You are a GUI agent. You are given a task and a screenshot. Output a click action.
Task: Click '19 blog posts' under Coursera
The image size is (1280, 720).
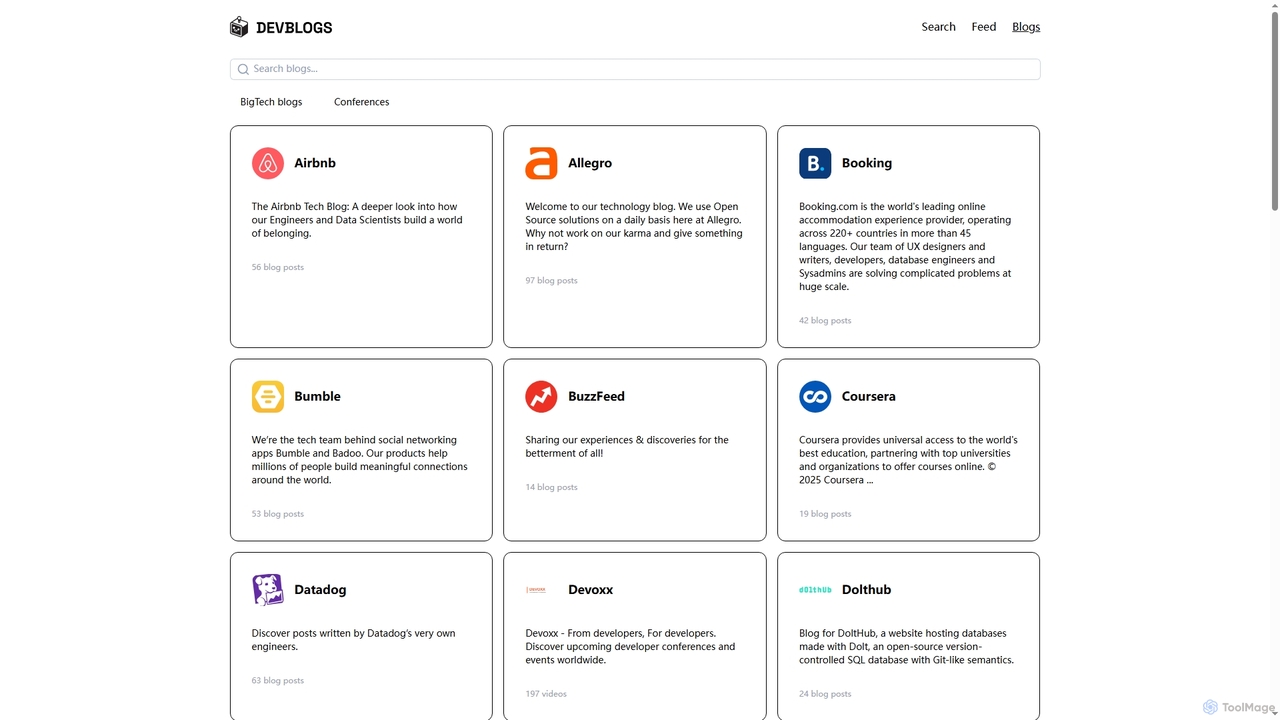(x=825, y=514)
